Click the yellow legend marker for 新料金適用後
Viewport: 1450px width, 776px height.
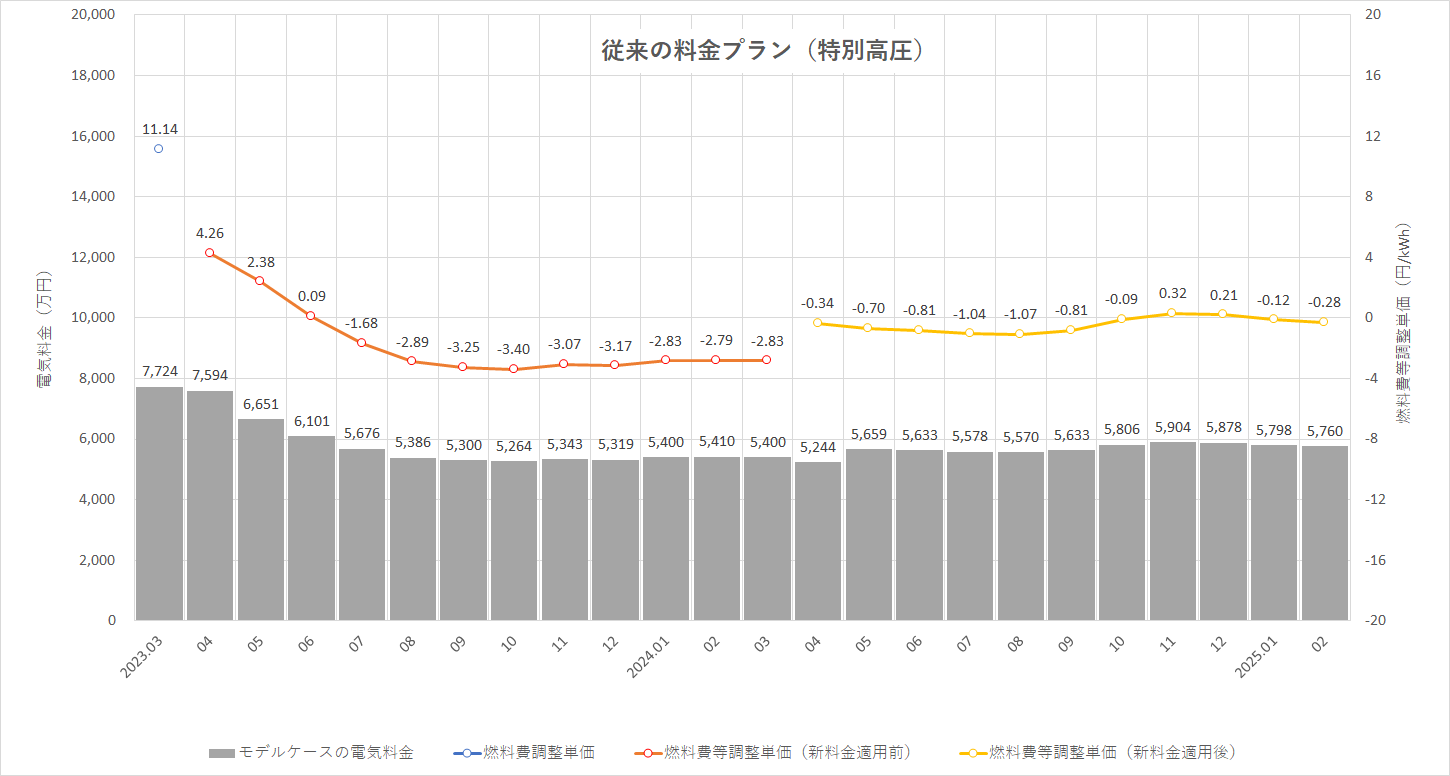coord(973,752)
